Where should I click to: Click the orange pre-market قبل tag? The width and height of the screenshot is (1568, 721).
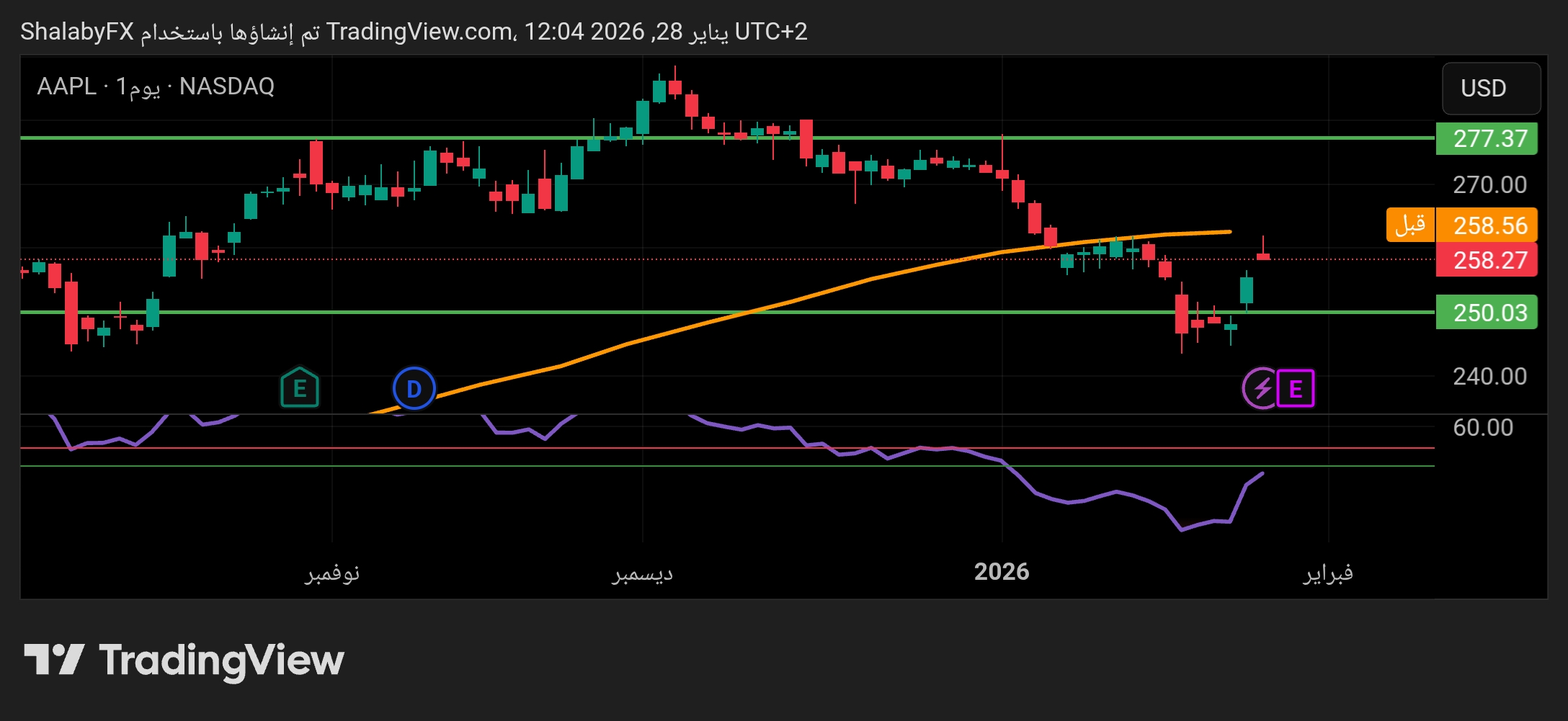coord(1409,225)
